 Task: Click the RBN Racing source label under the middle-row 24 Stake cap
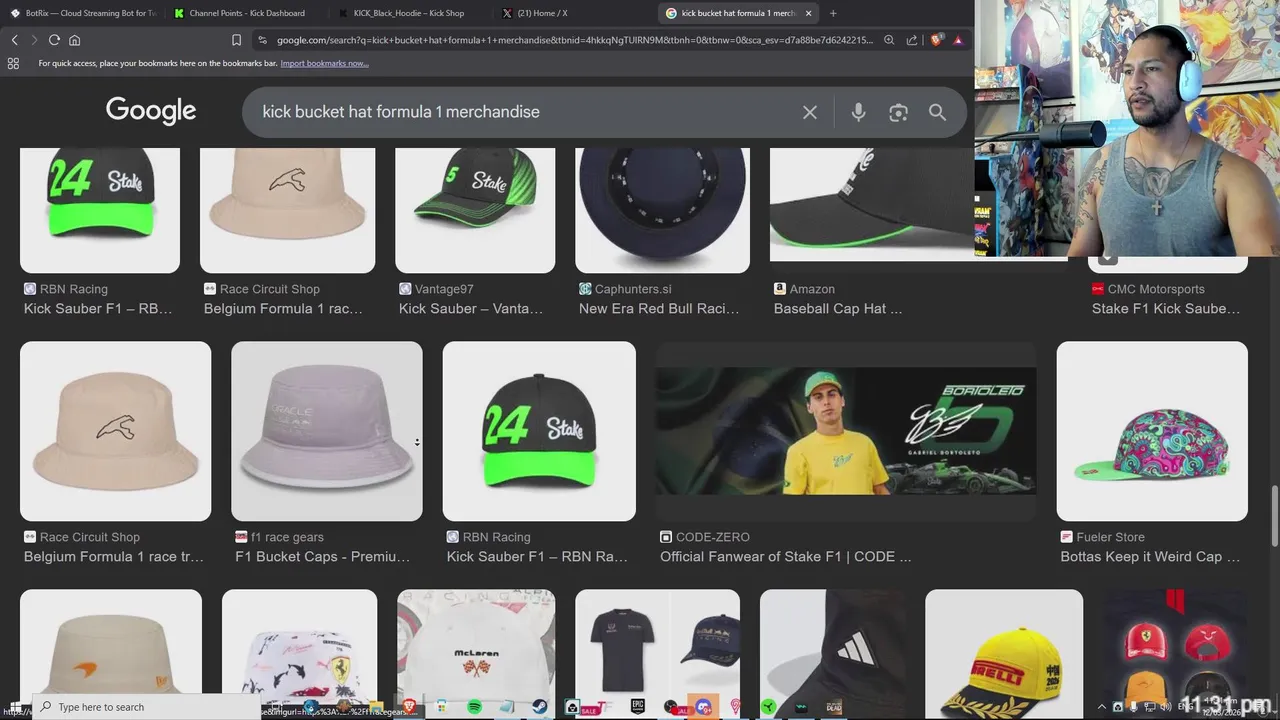(496, 537)
